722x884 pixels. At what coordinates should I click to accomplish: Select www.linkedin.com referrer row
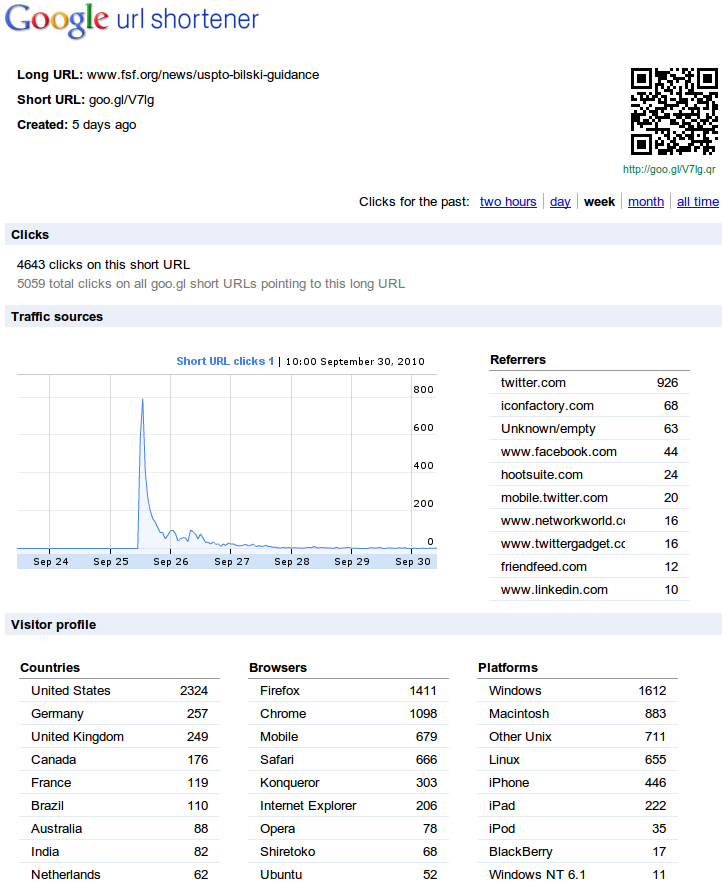[589, 590]
